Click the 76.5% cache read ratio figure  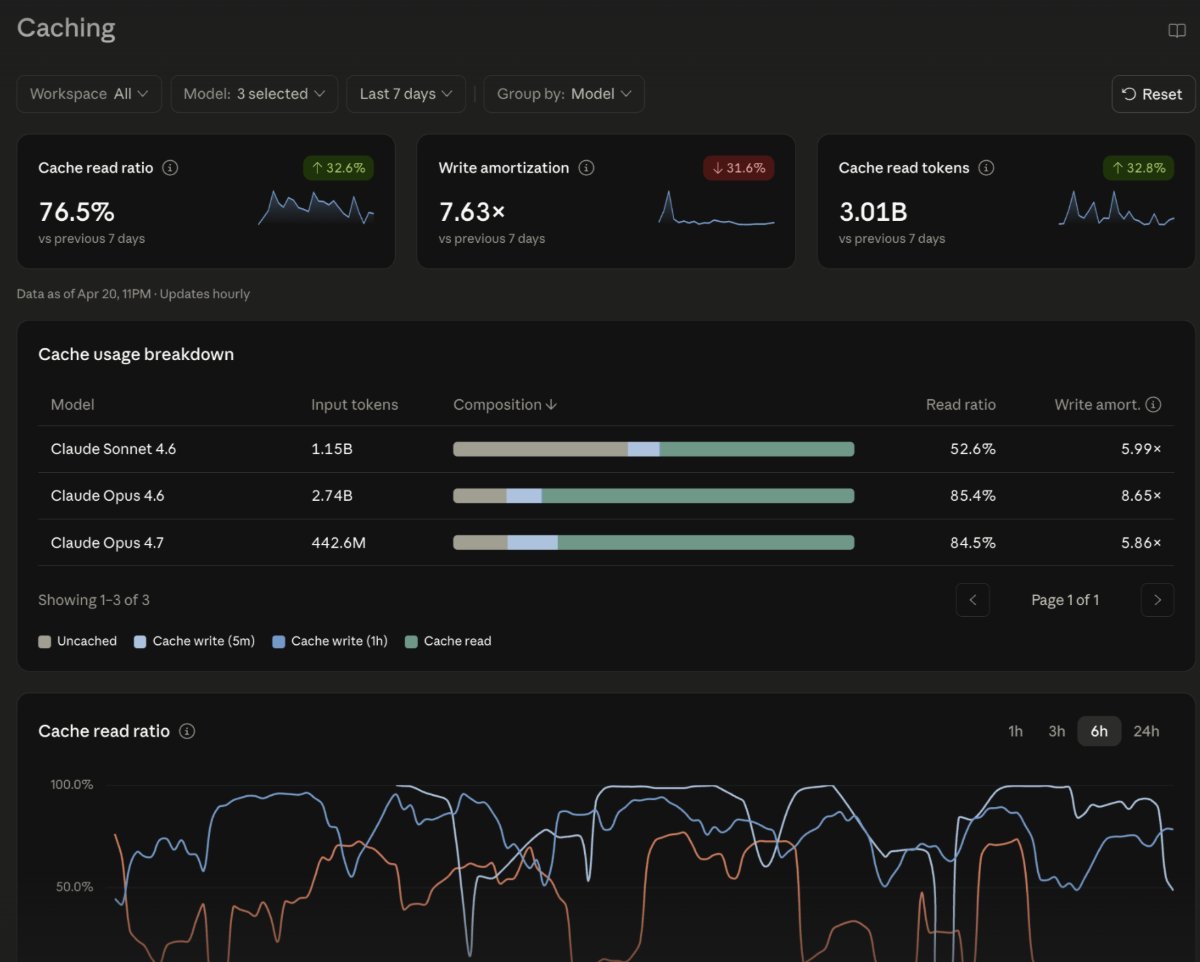(77, 212)
